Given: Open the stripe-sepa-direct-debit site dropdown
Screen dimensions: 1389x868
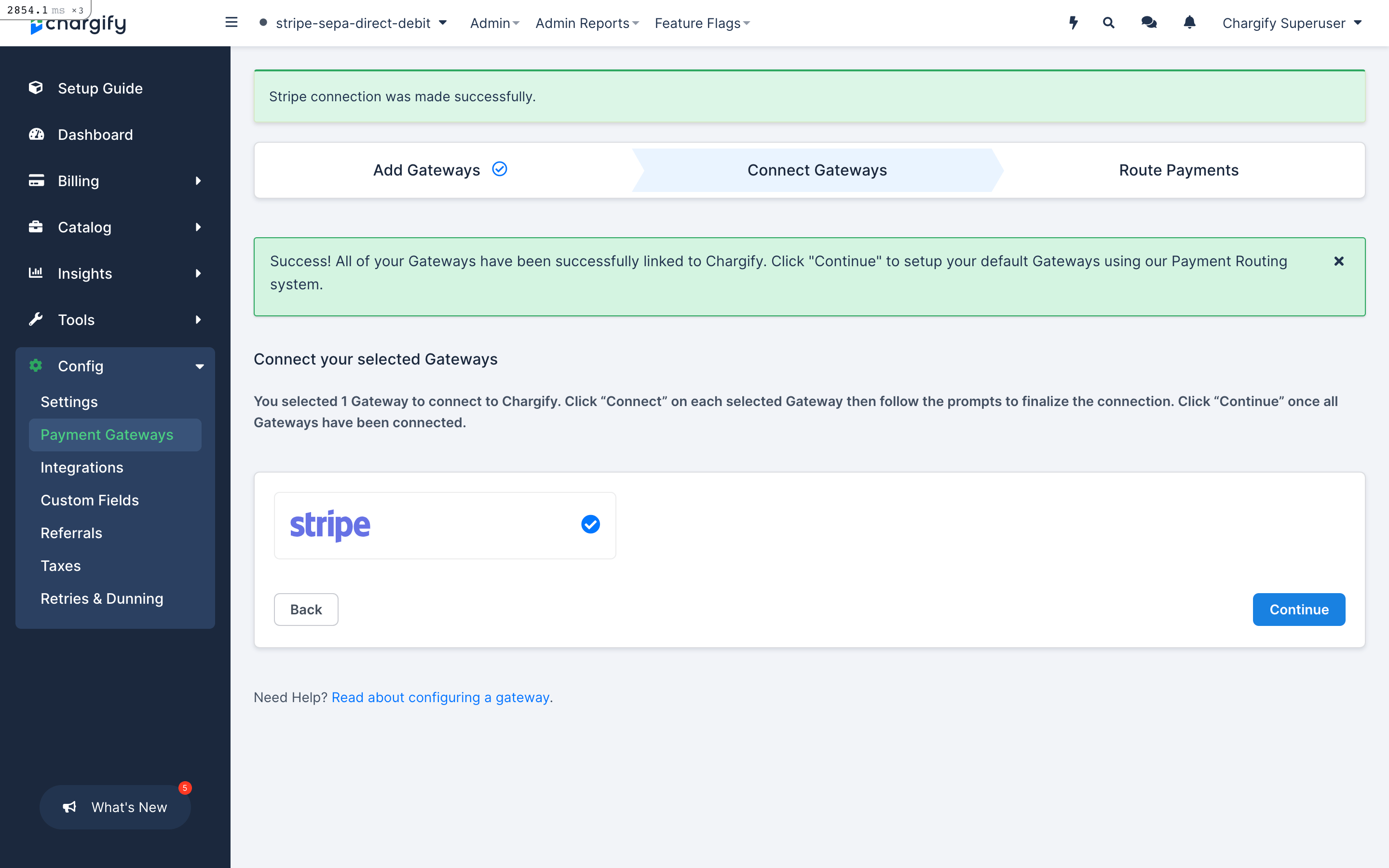Looking at the screenshot, I should coord(353,23).
